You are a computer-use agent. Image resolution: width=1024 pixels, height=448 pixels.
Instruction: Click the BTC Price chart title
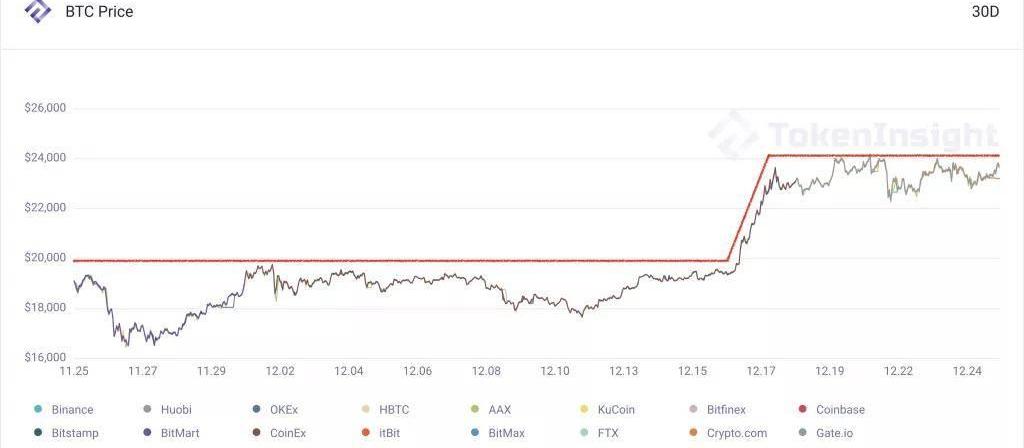tap(99, 12)
